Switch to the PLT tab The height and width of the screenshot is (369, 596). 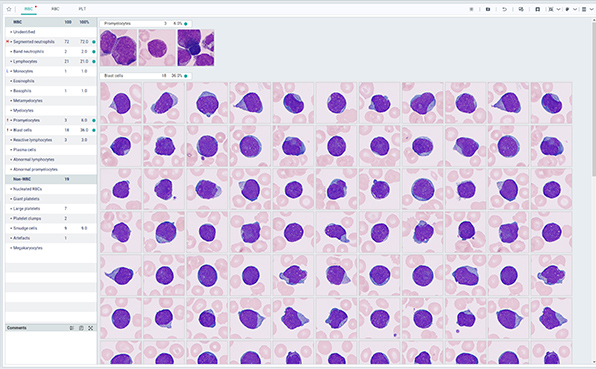[x=82, y=9]
